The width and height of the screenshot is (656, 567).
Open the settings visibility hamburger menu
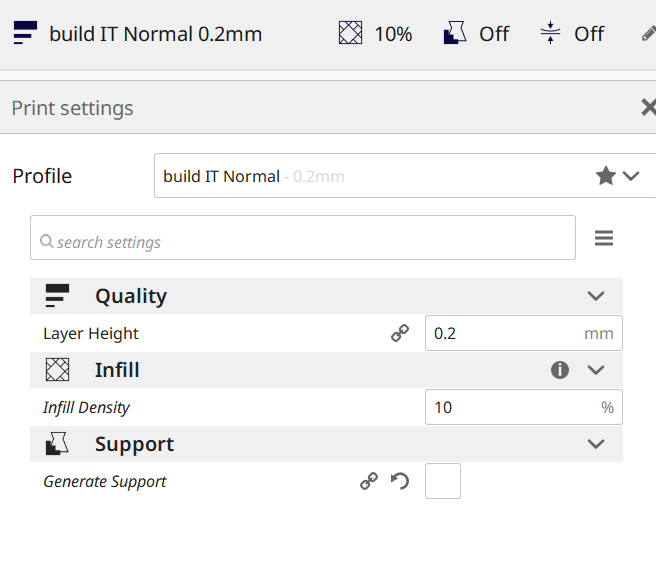pos(604,238)
